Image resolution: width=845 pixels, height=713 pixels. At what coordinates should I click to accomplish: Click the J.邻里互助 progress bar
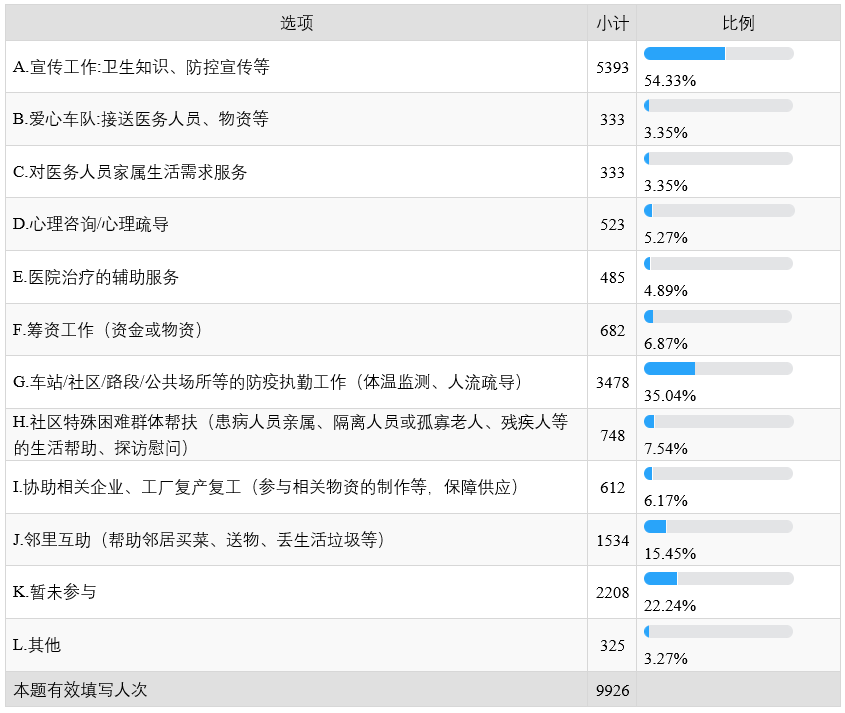pos(718,526)
